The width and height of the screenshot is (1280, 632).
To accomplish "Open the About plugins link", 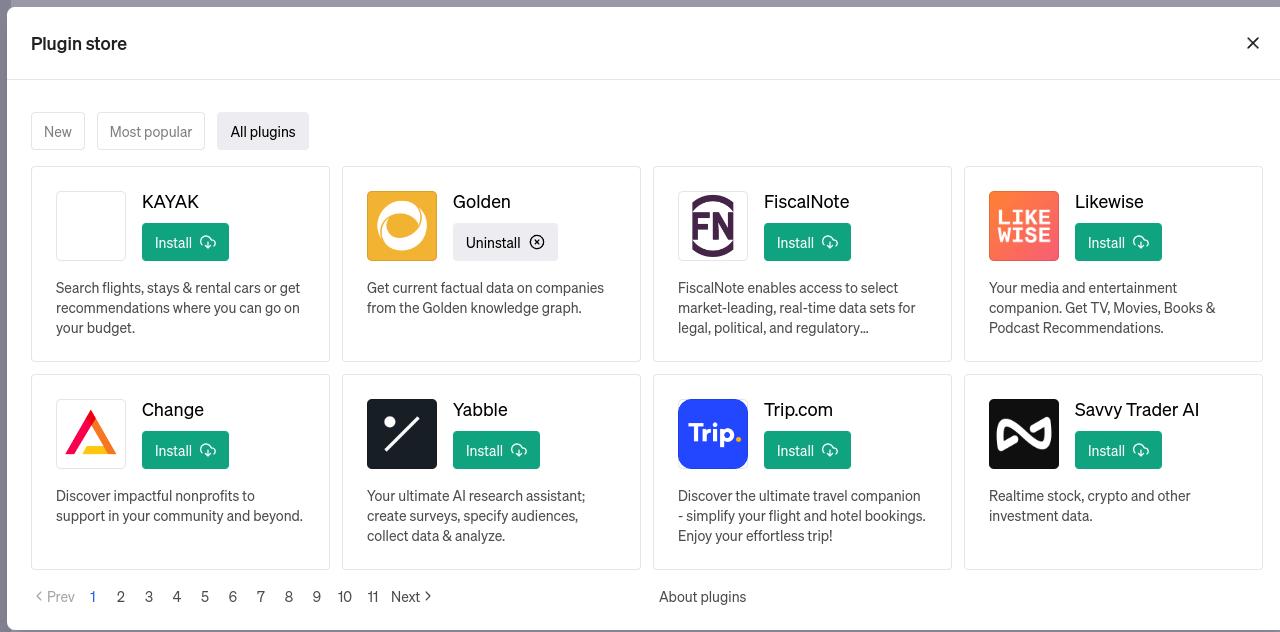I will click(702, 597).
